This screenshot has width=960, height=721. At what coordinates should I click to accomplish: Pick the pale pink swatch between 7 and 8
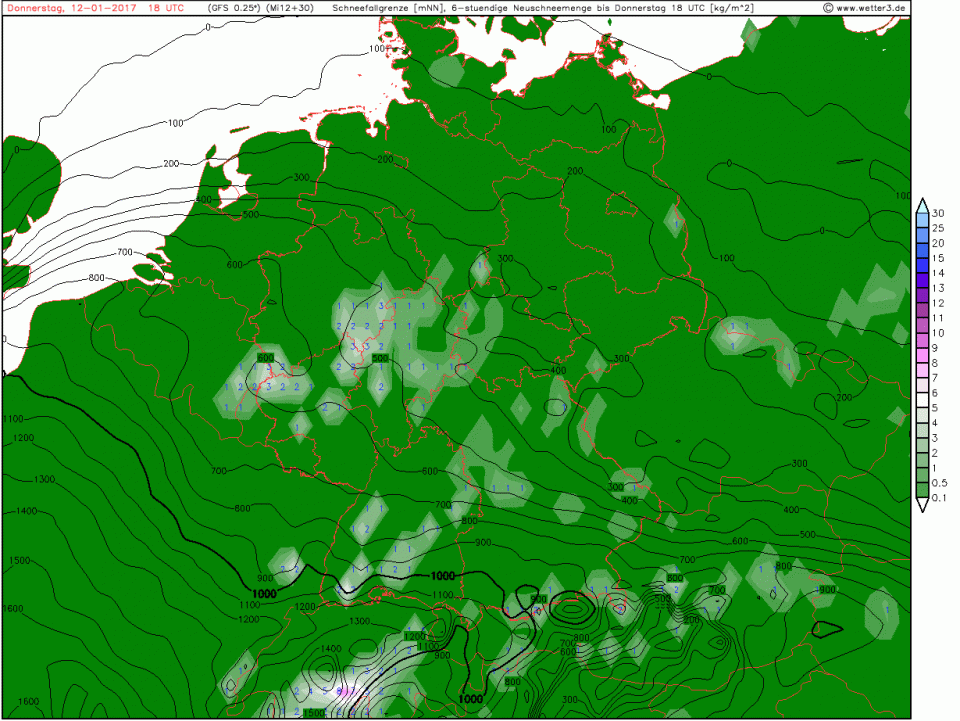pyautogui.click(x=923, y=371)
